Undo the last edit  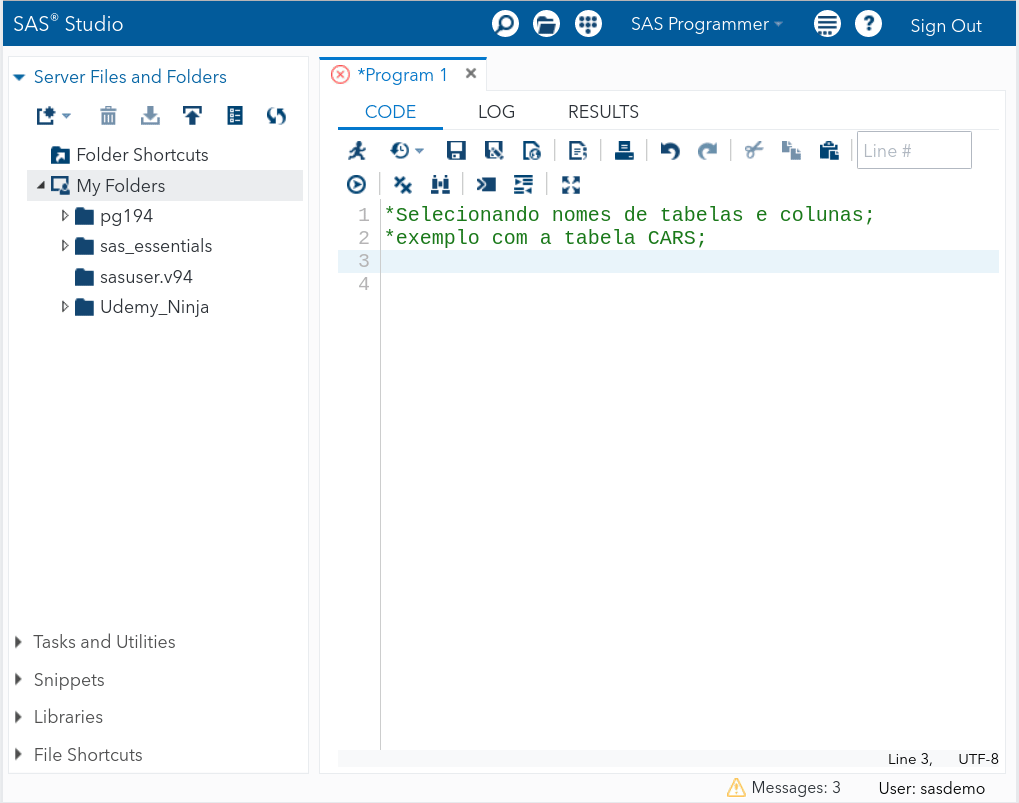click(670, 151)
